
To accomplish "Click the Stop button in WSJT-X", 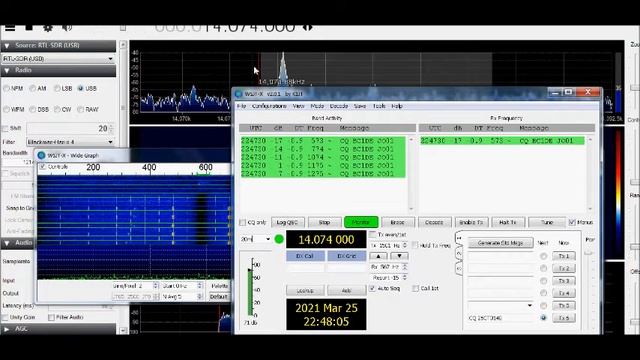I will tap(324, 222).
